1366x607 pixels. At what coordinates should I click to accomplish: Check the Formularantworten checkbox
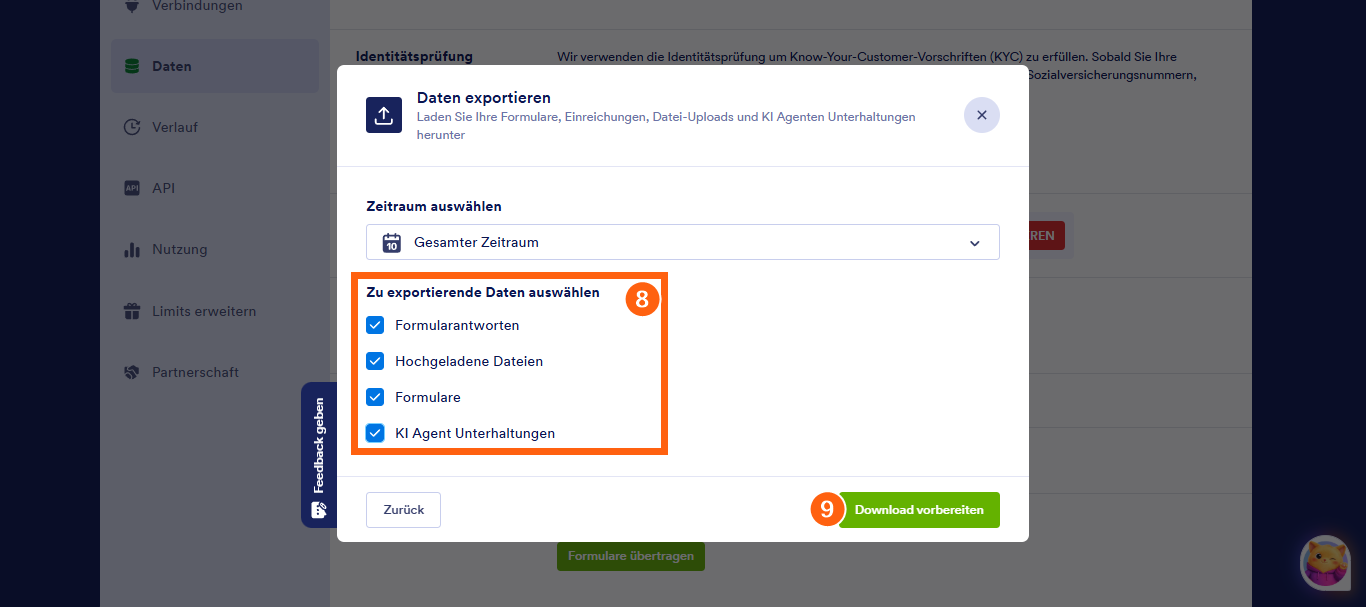375,325
